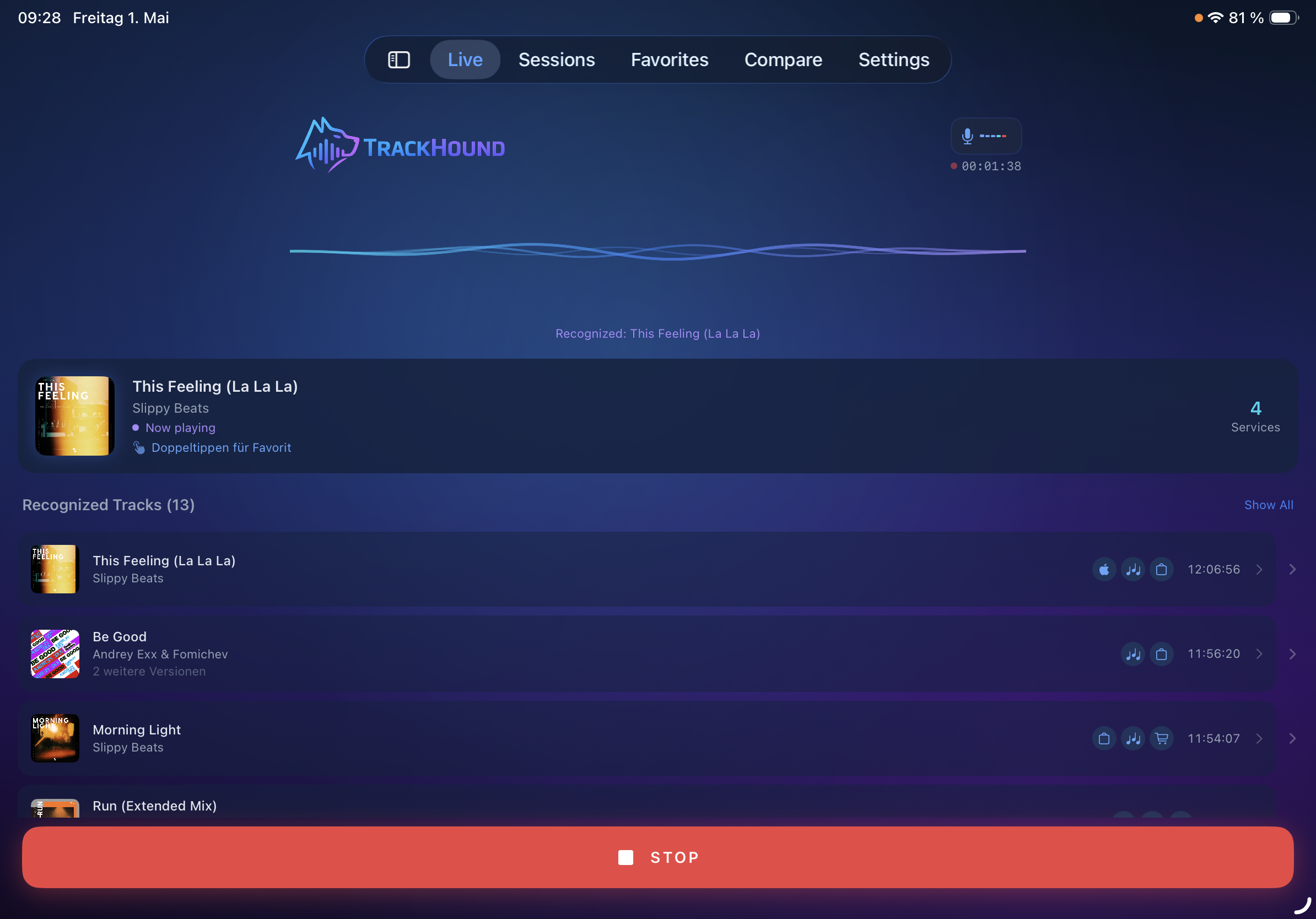The height and width of the screenshot is (919, 1316).
Task: Click the timestamp 11:54:07
Action: [1213, 738]
